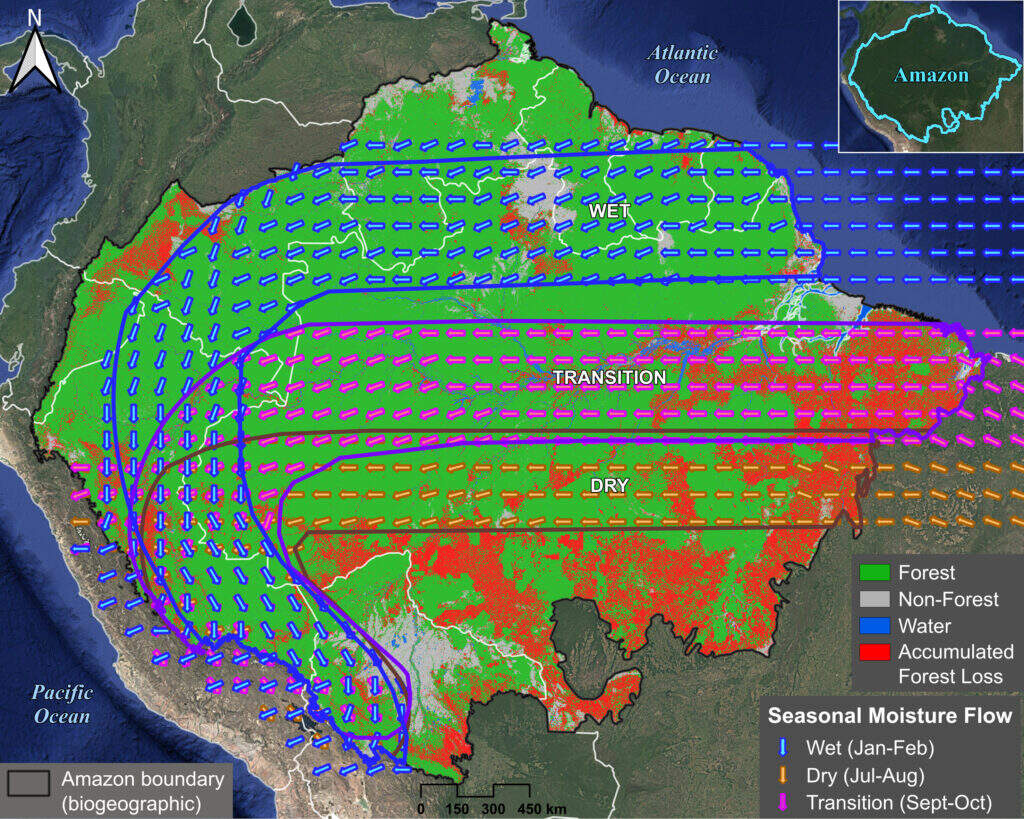
Task: Click the "Amazon boundary (biogeographic)" legend text
Action: click(142, 791)
